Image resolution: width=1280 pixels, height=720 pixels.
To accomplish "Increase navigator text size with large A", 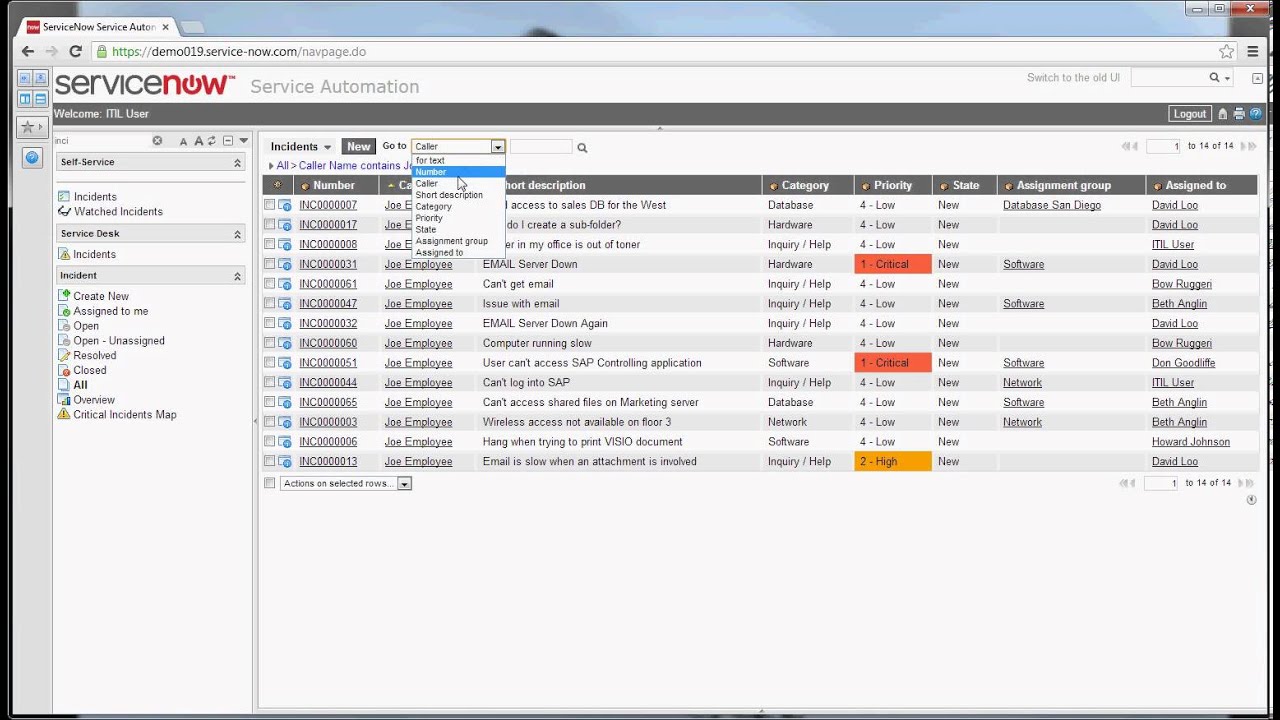I will coord(198,141).
